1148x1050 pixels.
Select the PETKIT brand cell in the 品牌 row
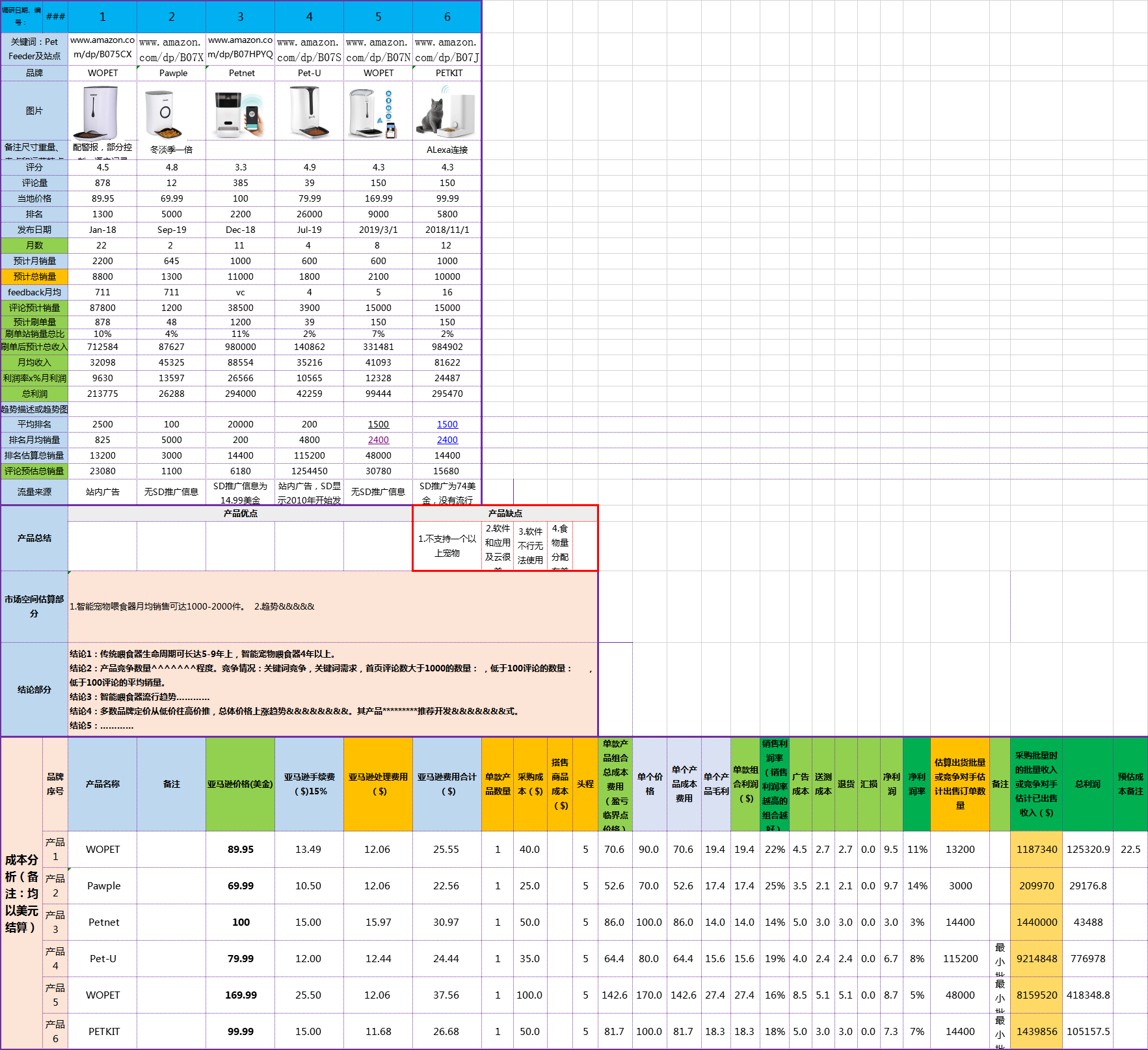pyautogui.click(x=447, y=73)
